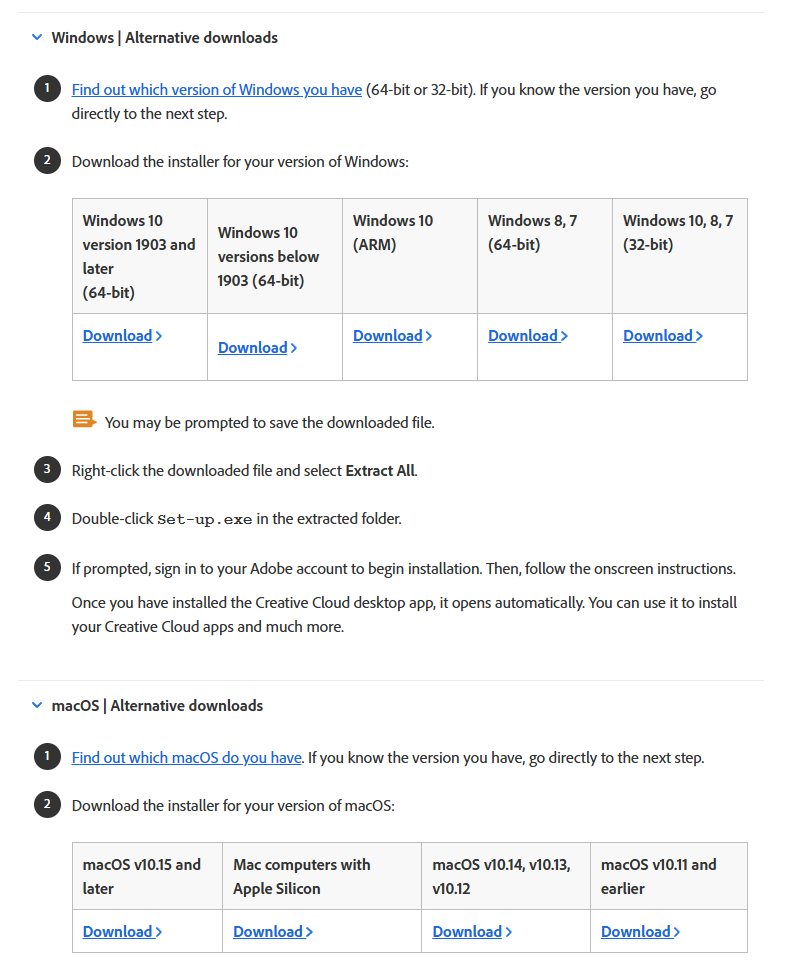This screenshot has width=806, height=963.
Task: Download installer for Apple Silicon Macs
Action: coord(272,932)
